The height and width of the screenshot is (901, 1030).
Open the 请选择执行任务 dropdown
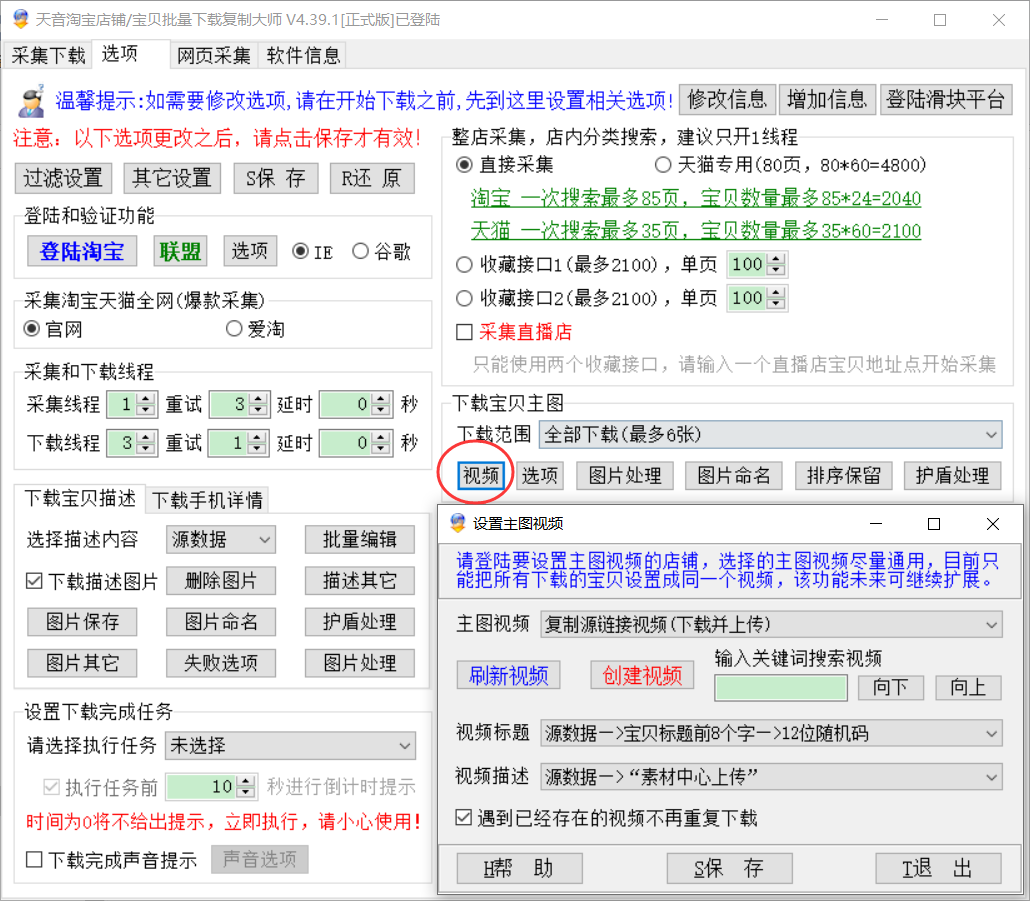tap(290, 746)
